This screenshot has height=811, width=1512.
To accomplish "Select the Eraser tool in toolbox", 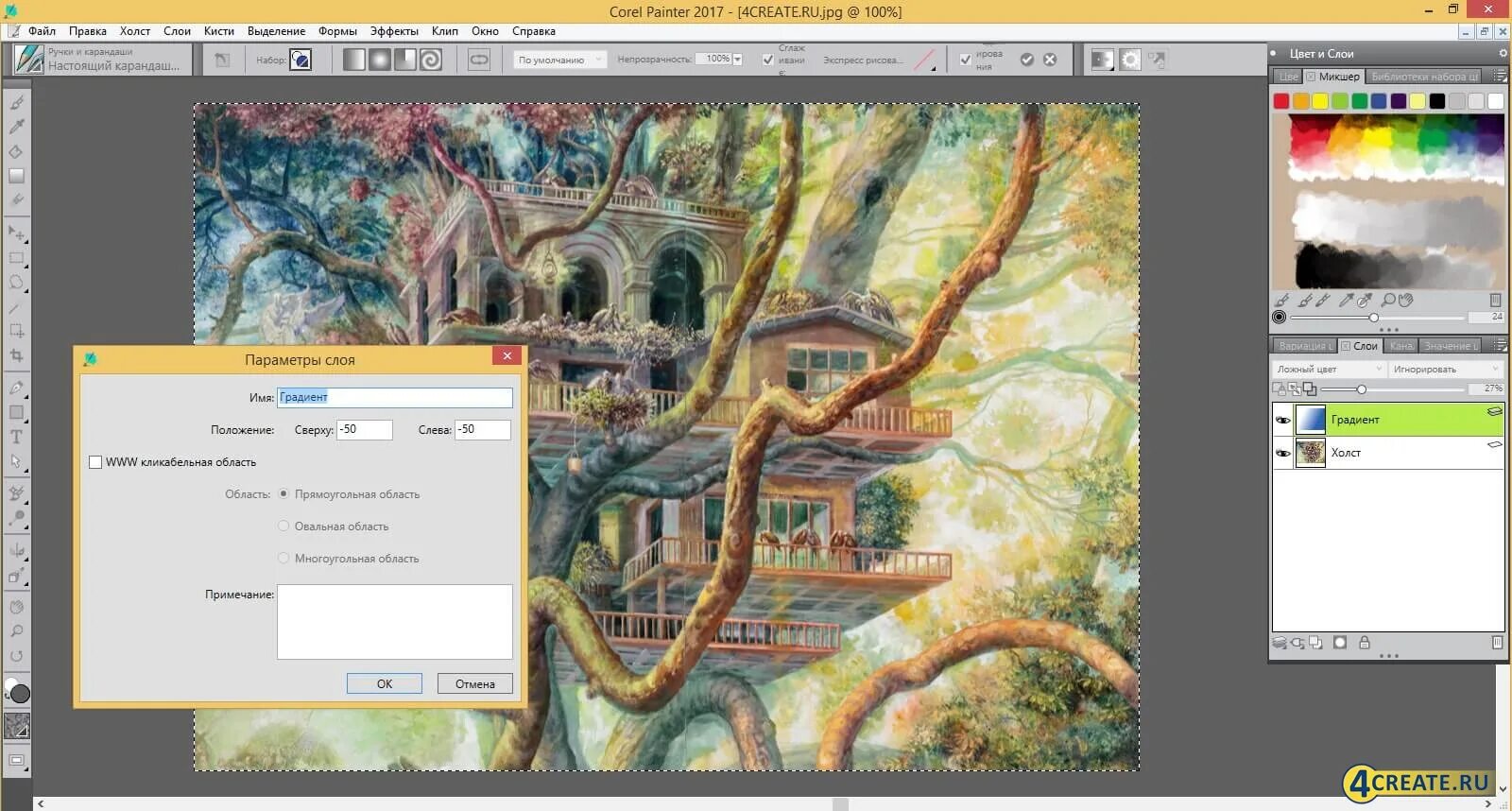I will coord(16,200).
